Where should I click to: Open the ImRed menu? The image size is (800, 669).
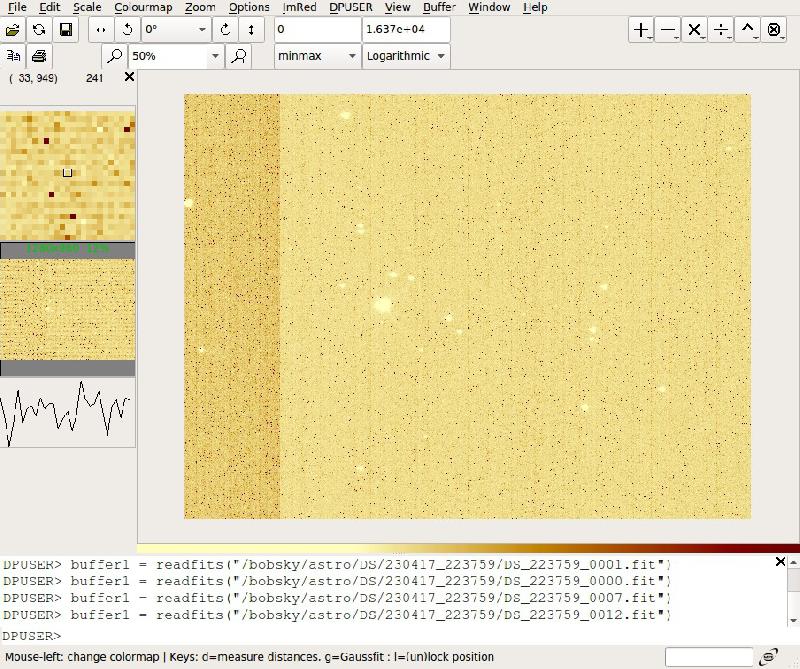299,7
